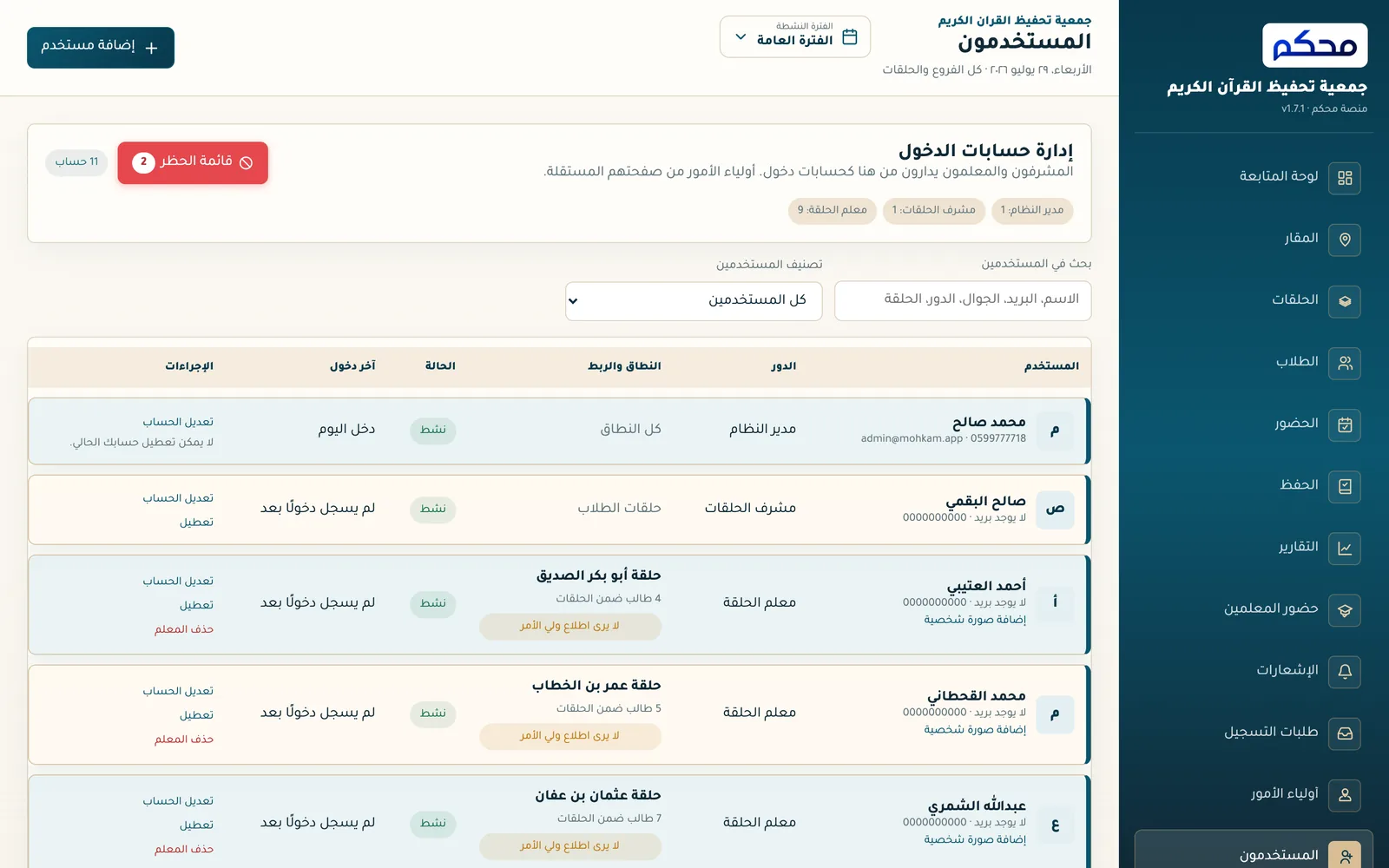Click the مدير النظام: 1 chip
The width and height of the screenshot is (1389, 868).
[1032, 210]
